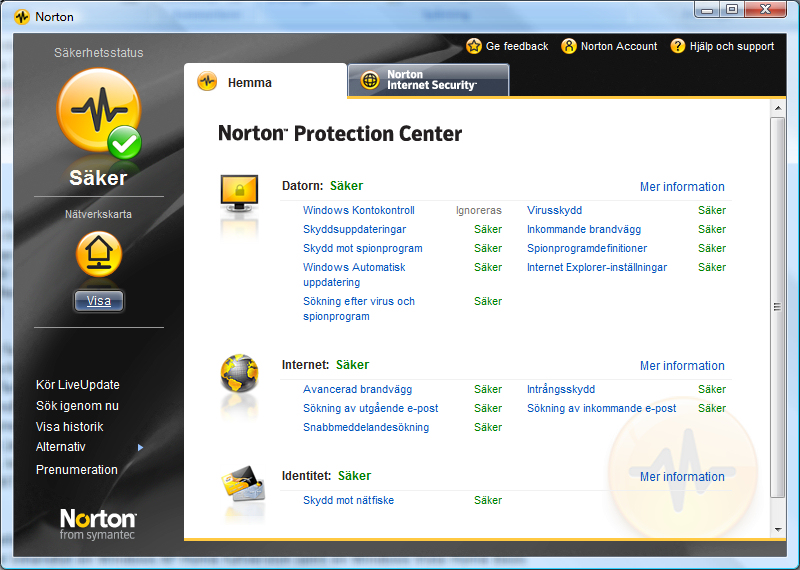Click the Internet globe icon

[x=239, y=373]
